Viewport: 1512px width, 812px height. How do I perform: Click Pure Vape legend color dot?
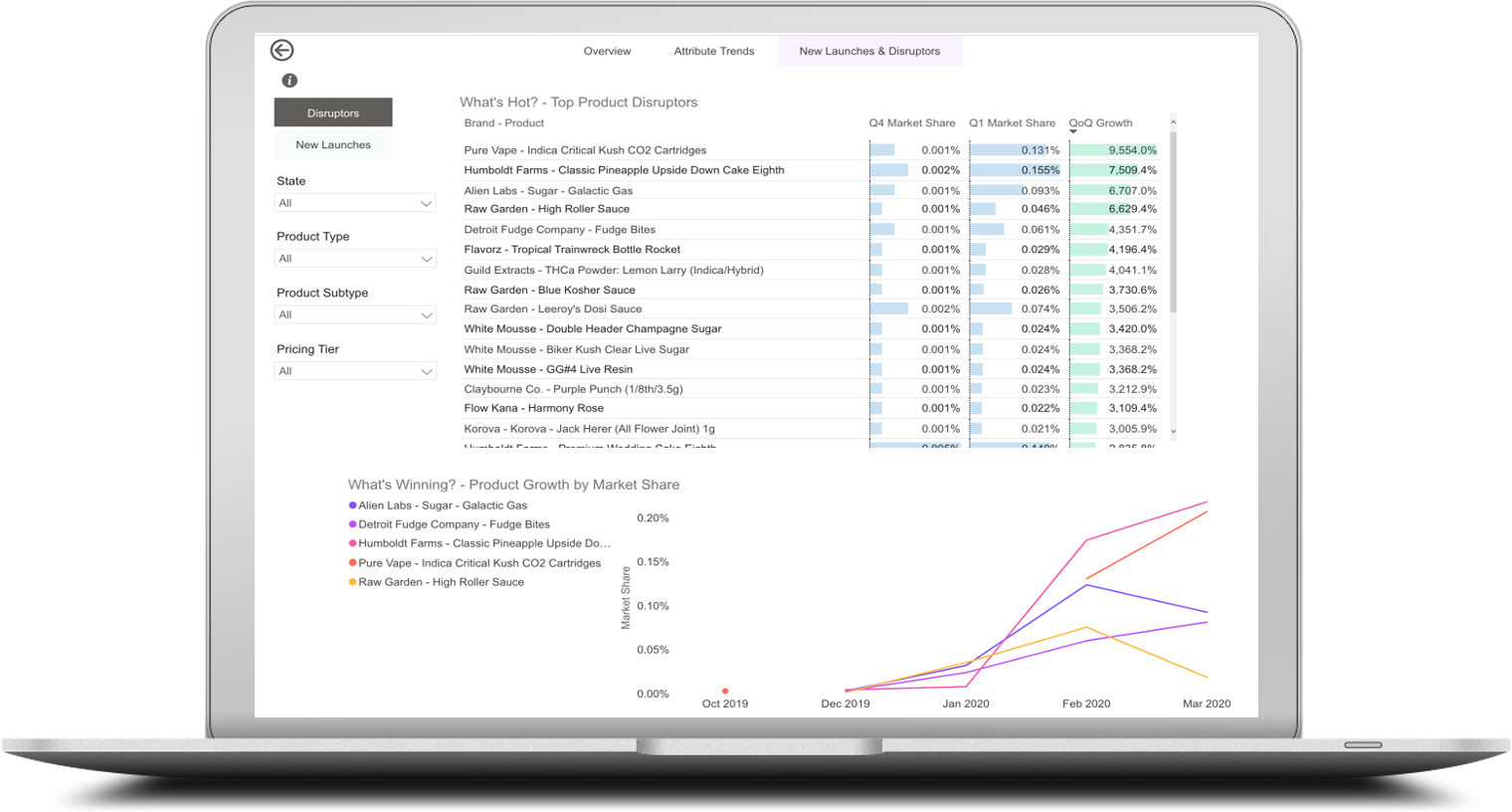(352, 563)
